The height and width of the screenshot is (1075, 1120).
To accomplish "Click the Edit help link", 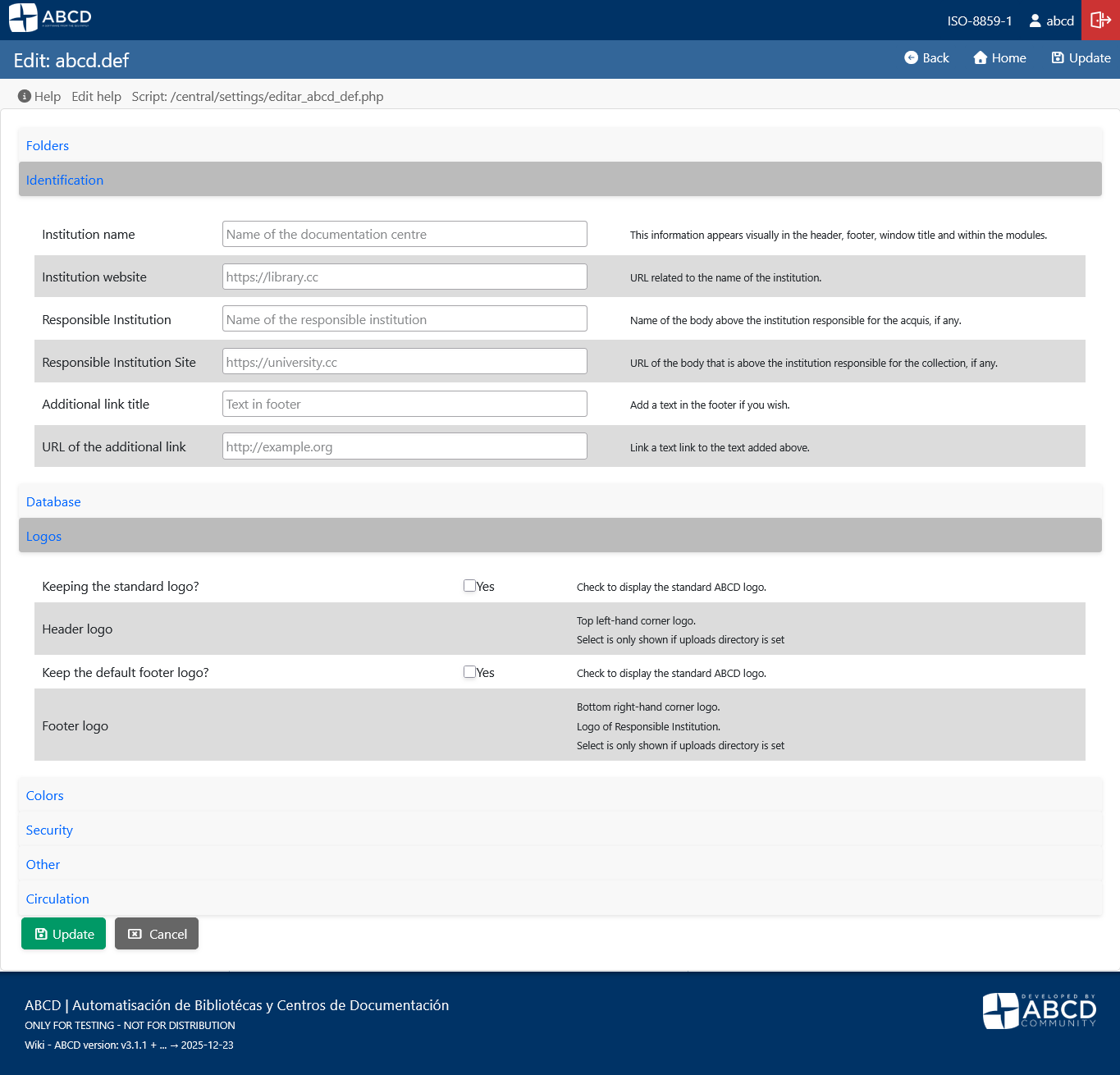I will coord(96,96).
